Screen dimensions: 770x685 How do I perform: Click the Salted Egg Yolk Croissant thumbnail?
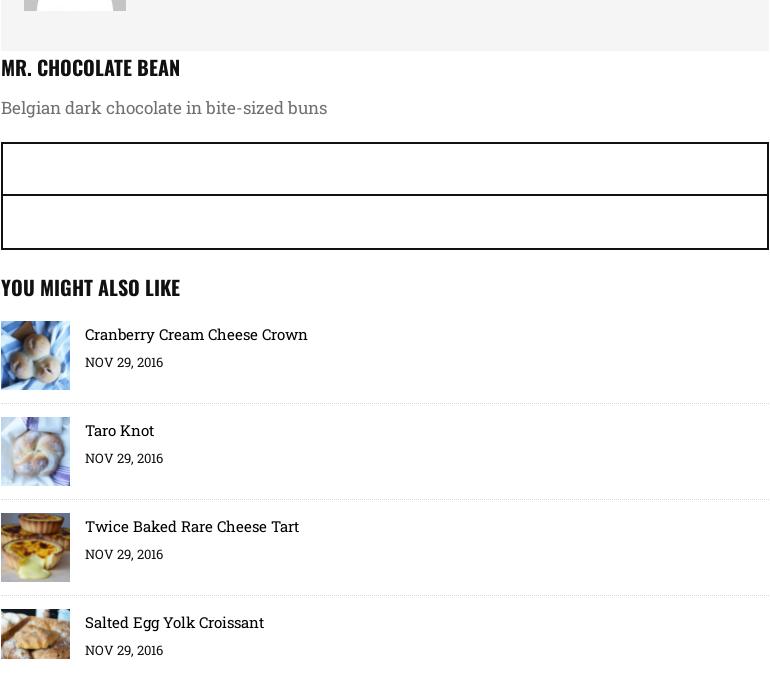click(35, 634)
